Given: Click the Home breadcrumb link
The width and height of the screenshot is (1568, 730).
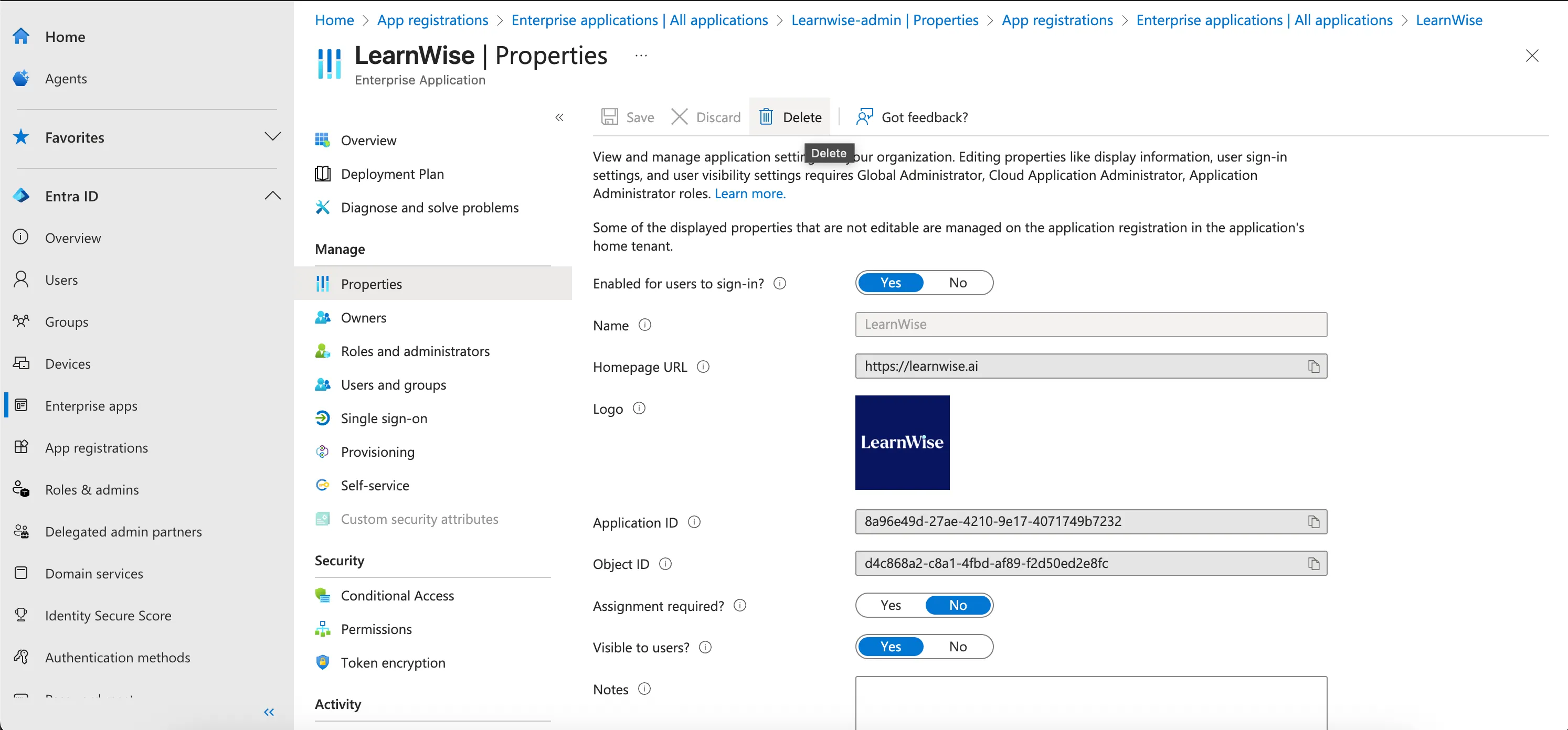Looking at the screenshot, I should pos(334,20).
